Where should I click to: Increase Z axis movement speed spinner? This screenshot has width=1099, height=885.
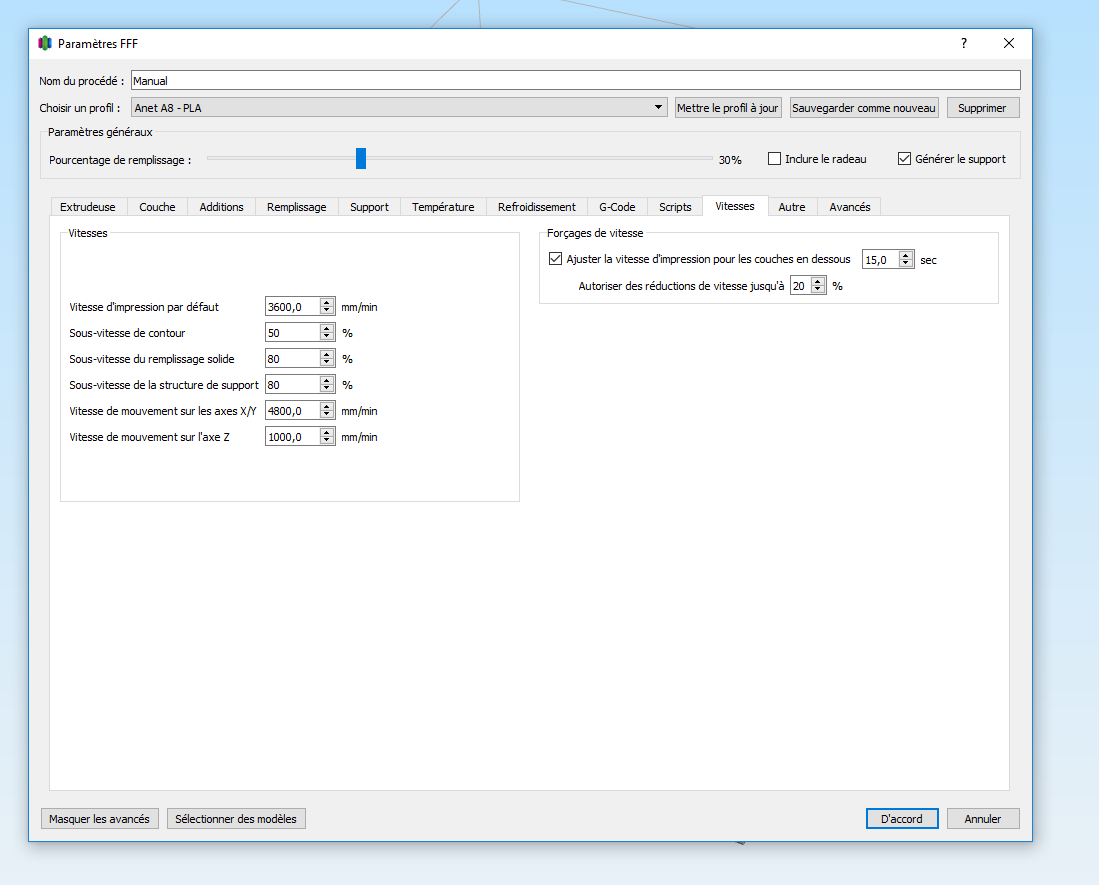(327, 432)
